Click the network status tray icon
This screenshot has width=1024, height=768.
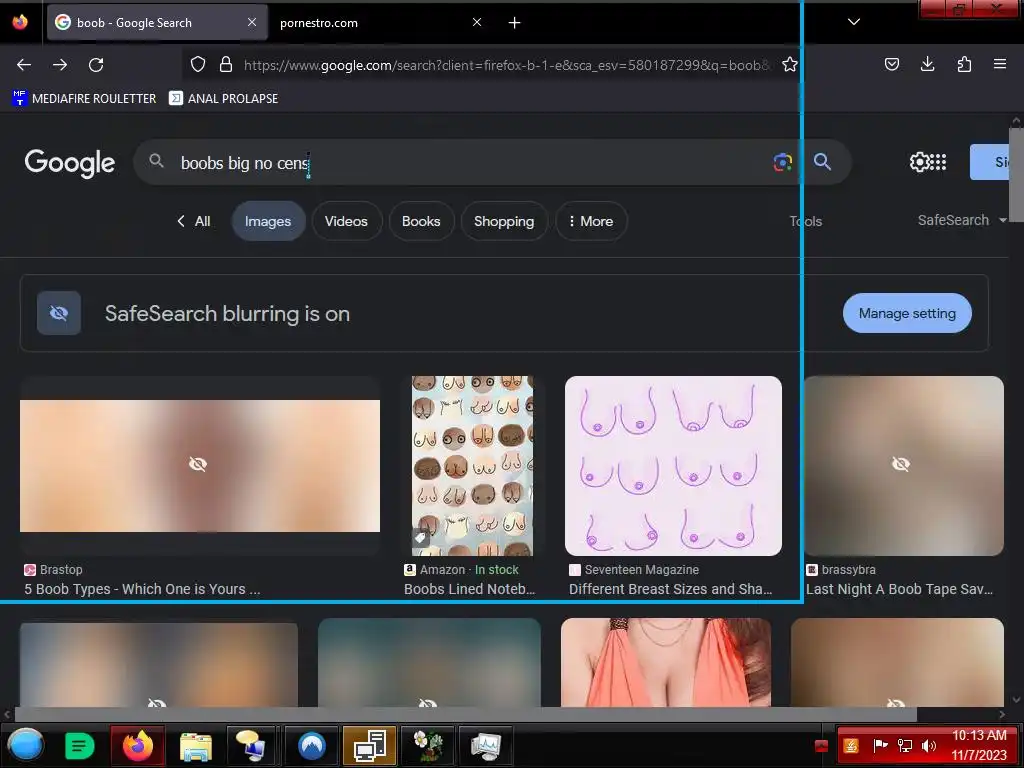[905, 746]
